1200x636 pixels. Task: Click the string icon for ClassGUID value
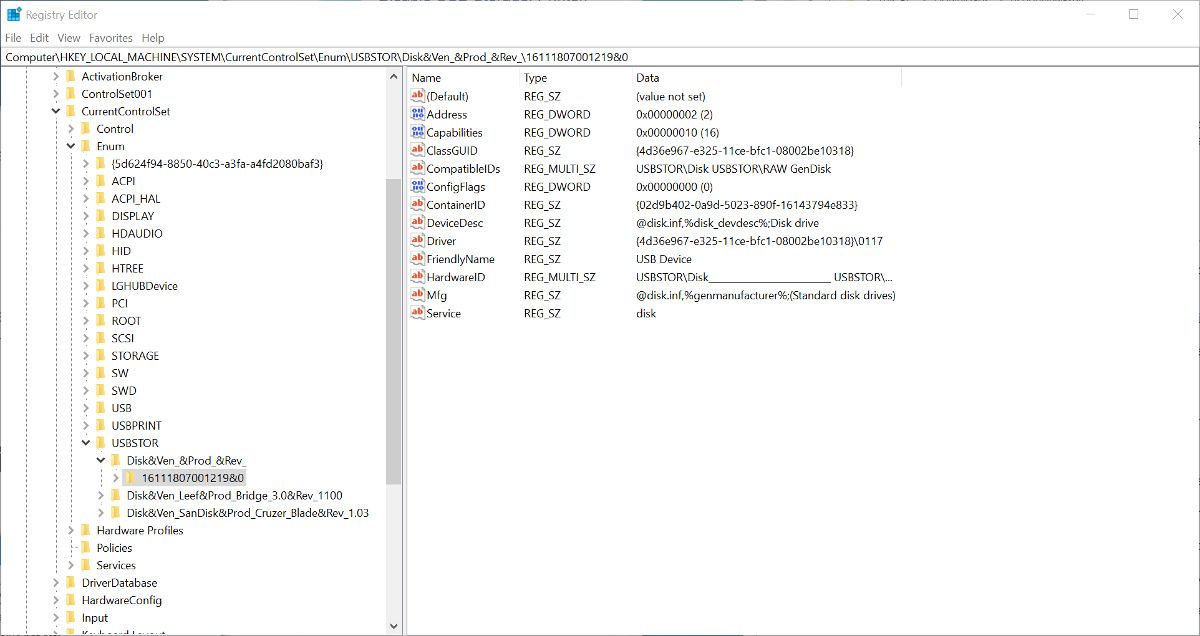coord(418,150)
